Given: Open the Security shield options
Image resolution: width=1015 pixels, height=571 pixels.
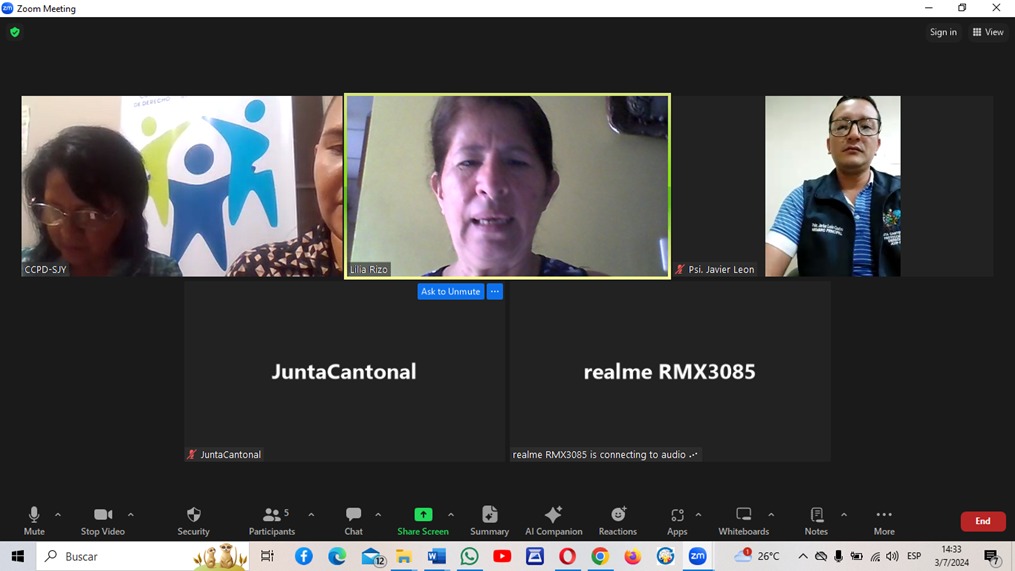Looking at the screenshot, I should (x=193, y=520).
